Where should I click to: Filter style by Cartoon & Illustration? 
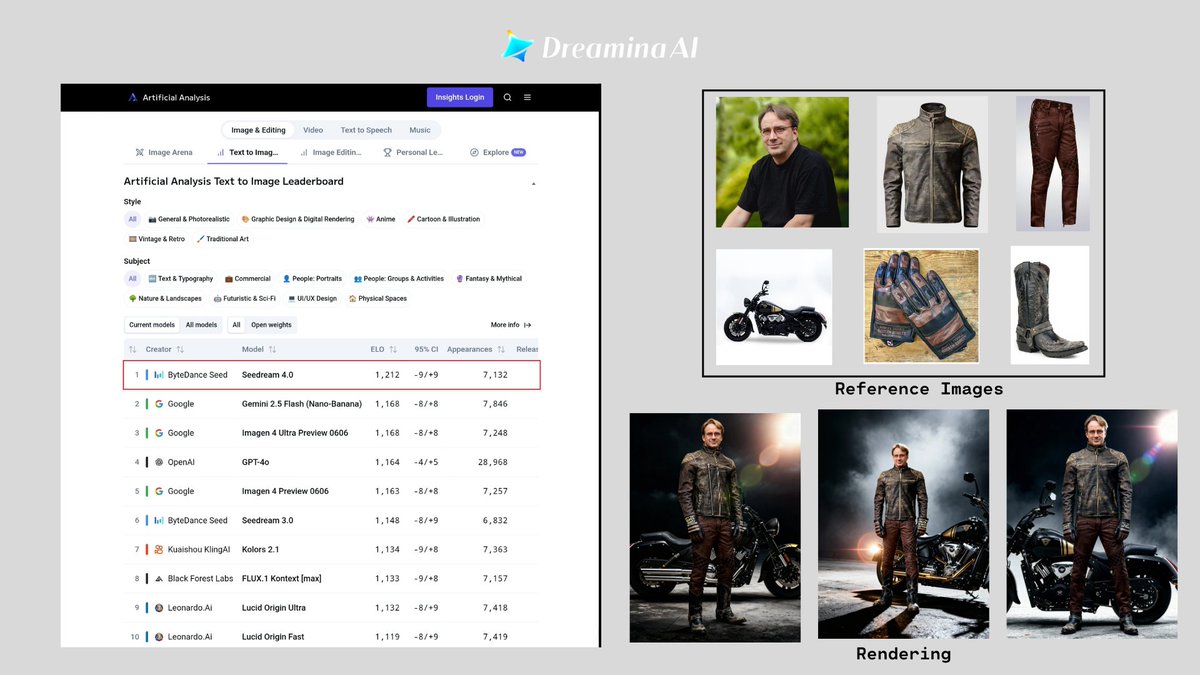(x=443, y=219)
